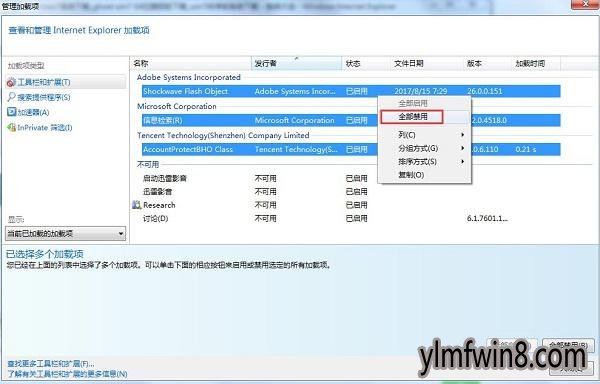The height and width of the screenshot is (384, 600).
Task: Select the AccountProtectBHO Class add-on row
Action: (x=351, y=149)
